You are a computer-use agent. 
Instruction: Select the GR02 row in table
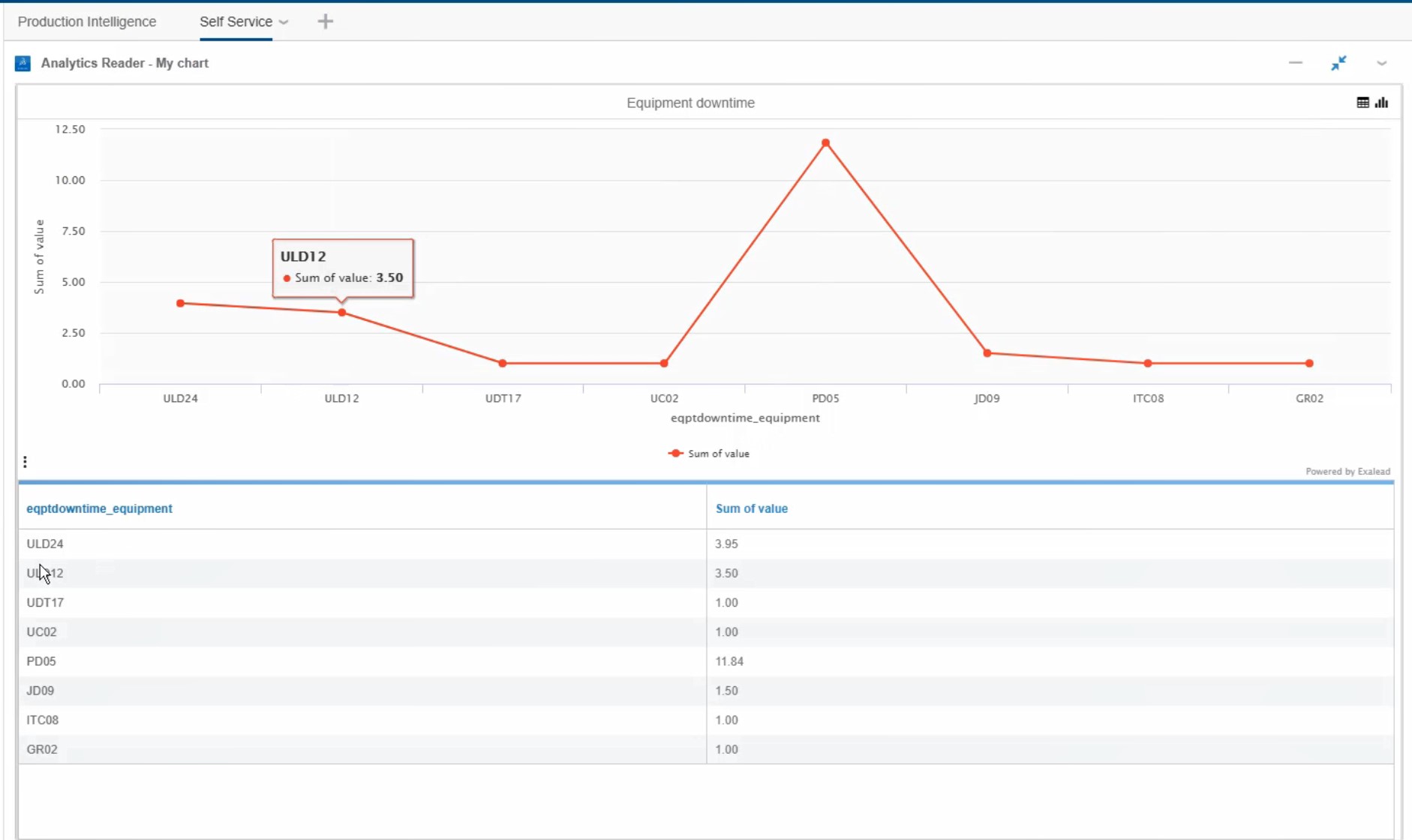pos(300,748)
